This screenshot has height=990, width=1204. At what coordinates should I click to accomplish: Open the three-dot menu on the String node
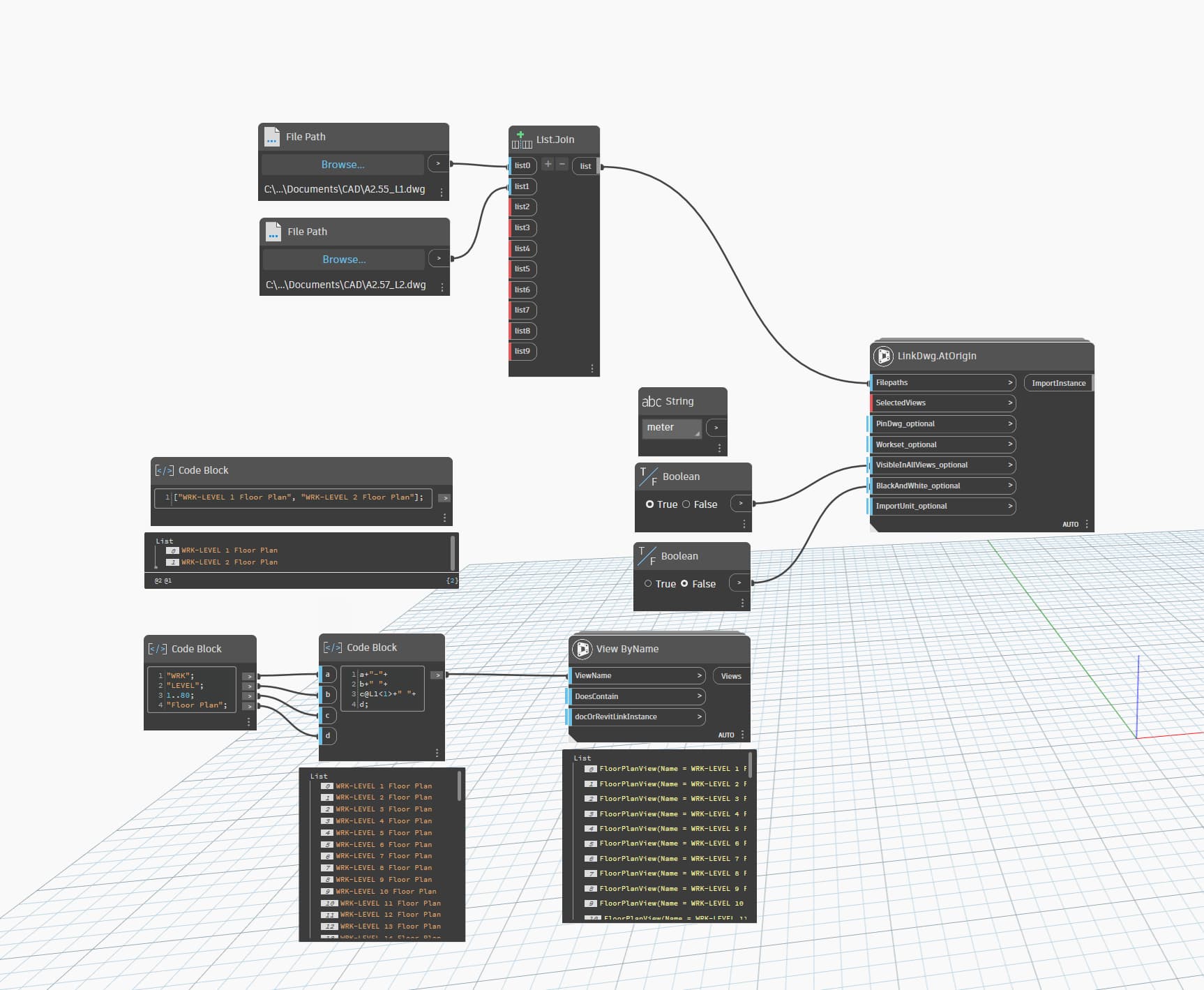tap(719, 448)
